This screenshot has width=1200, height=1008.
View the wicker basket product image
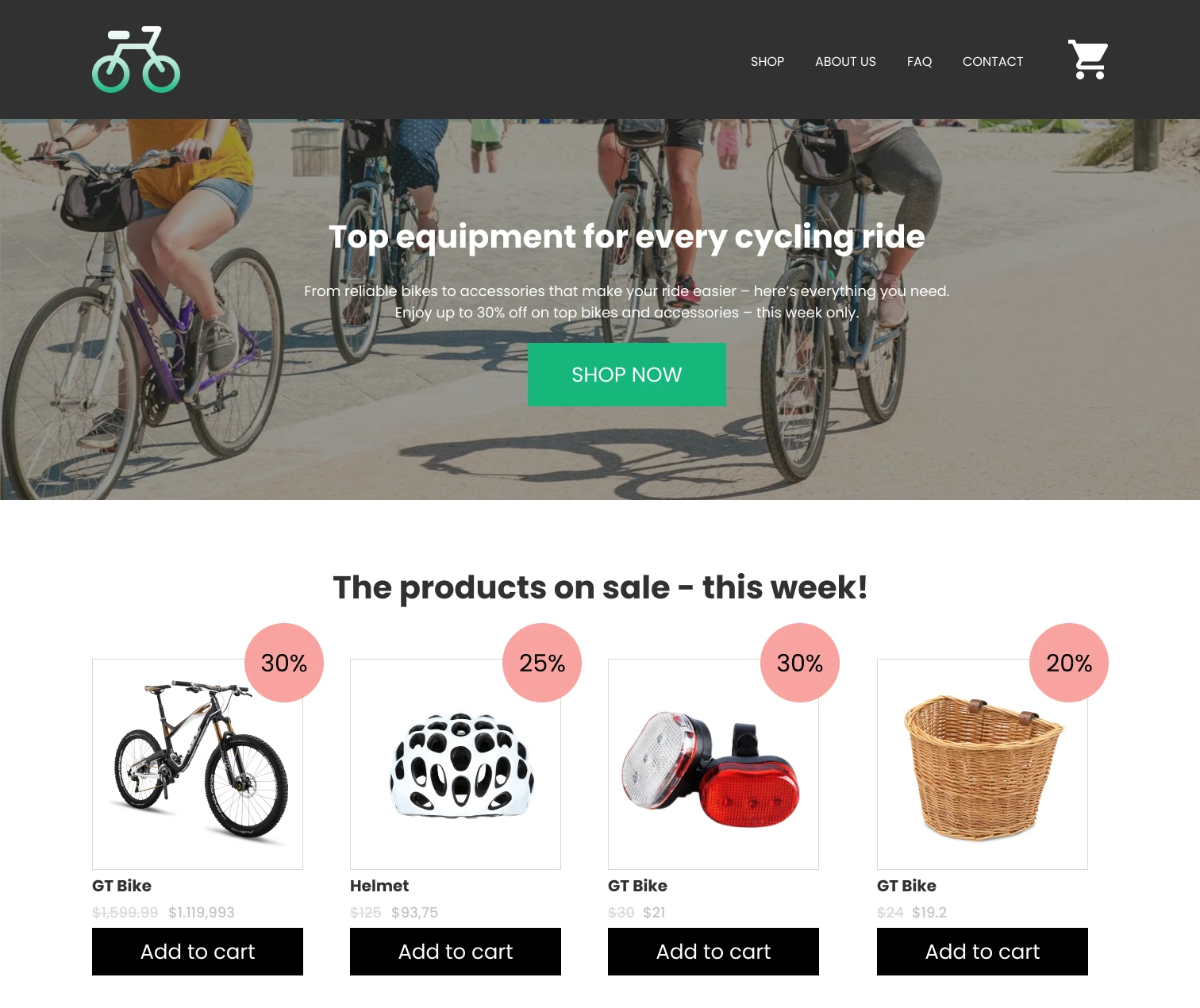click(x=983, y=764)
